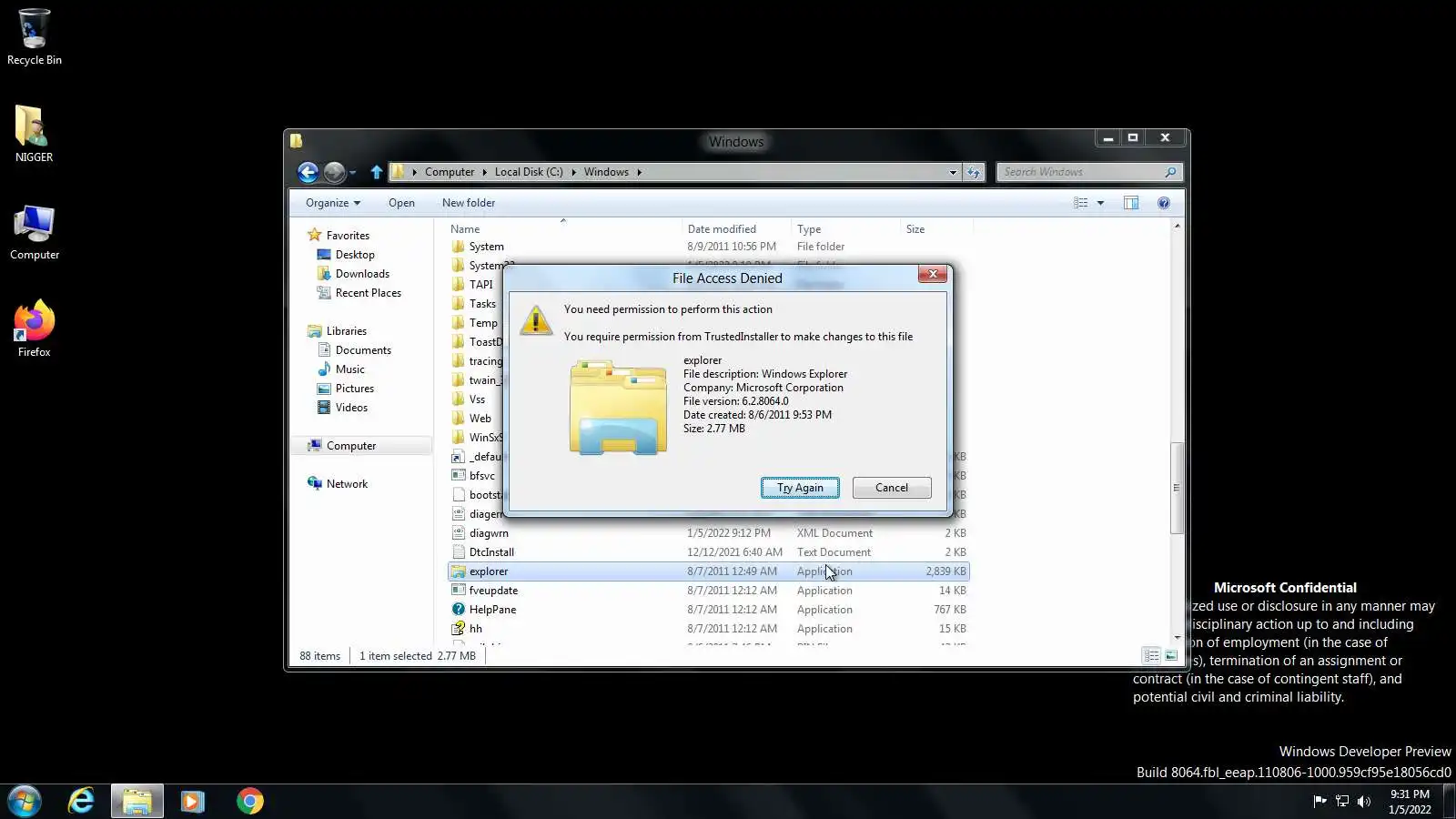
Task: Sort by the Name column header
Action: point(564,229)
